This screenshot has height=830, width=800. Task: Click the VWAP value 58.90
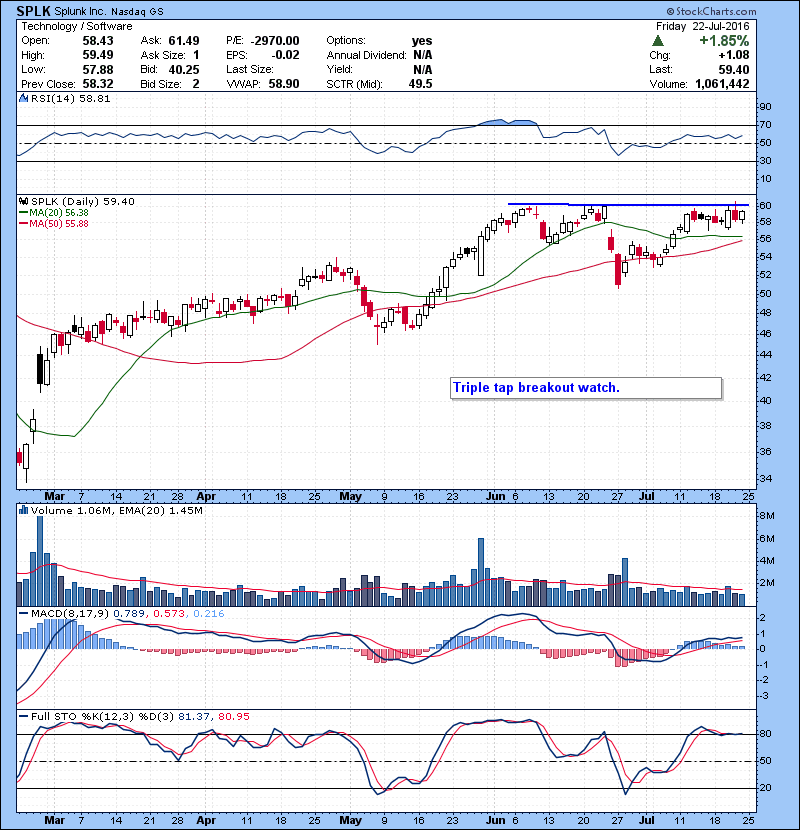[284, 84]
